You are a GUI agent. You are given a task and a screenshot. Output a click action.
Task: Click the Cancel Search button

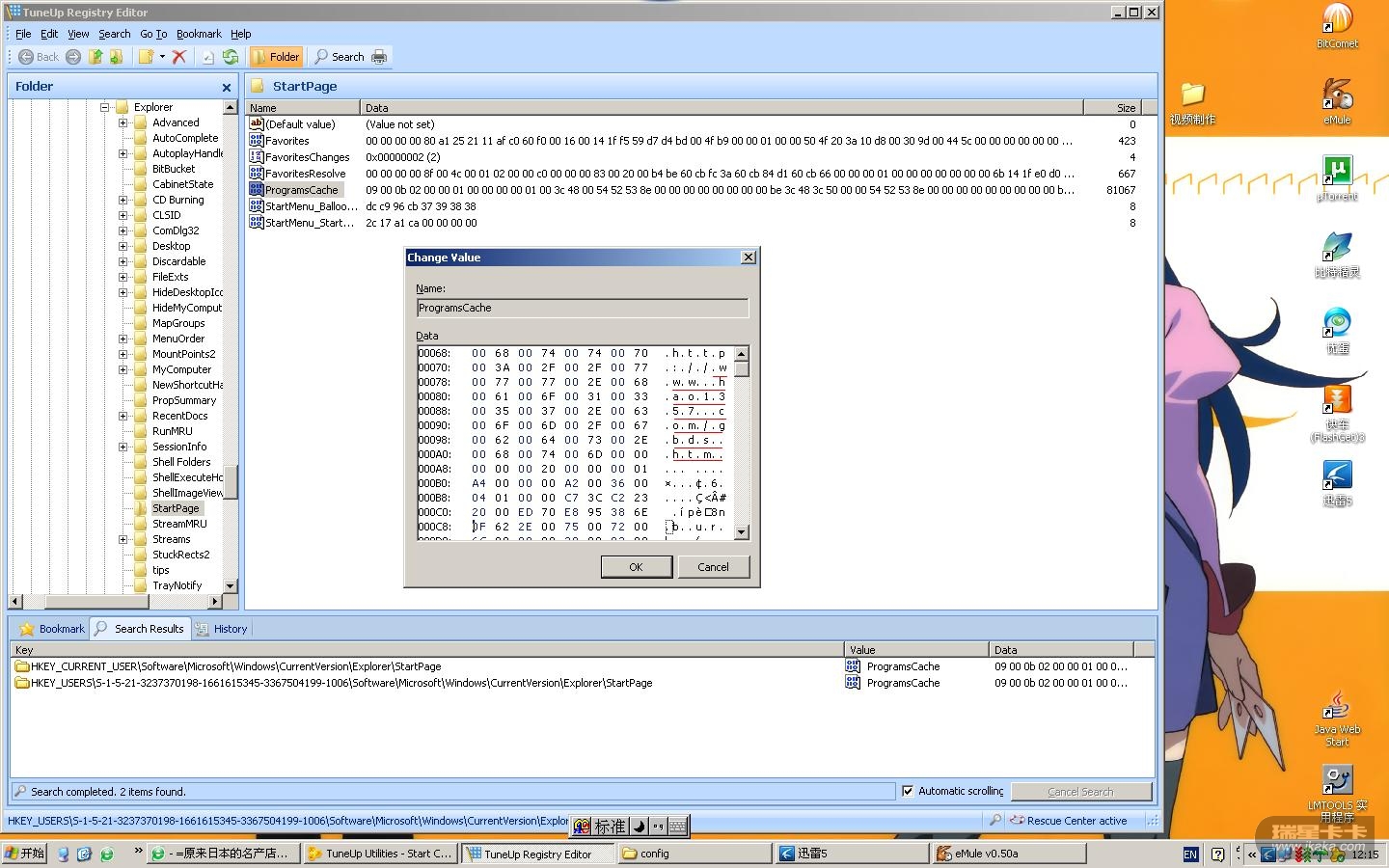click(x=1080, y=792)
